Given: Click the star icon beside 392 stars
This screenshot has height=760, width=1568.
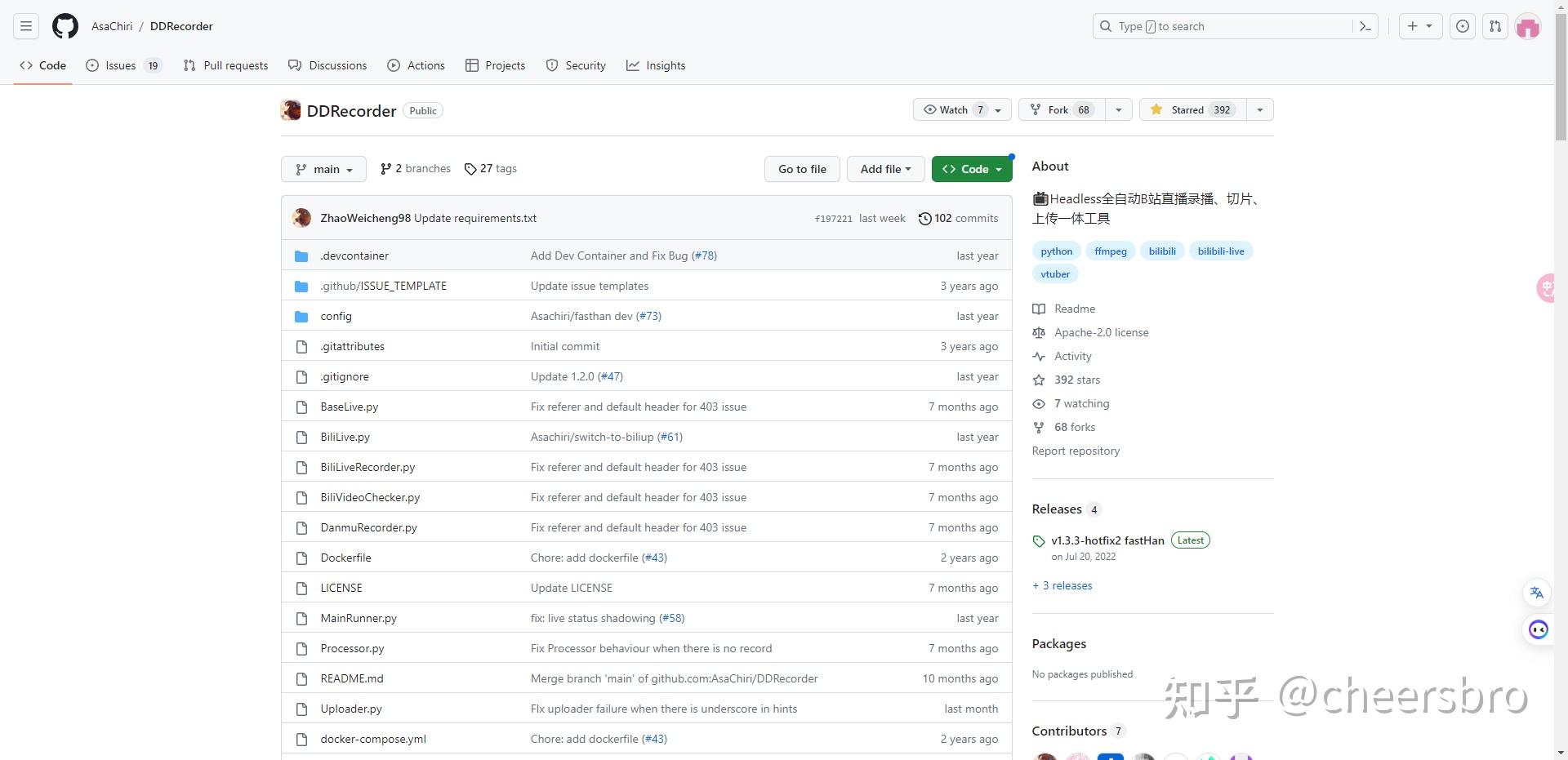Looking at the screenshot, I should click(x=1039, y=380).
